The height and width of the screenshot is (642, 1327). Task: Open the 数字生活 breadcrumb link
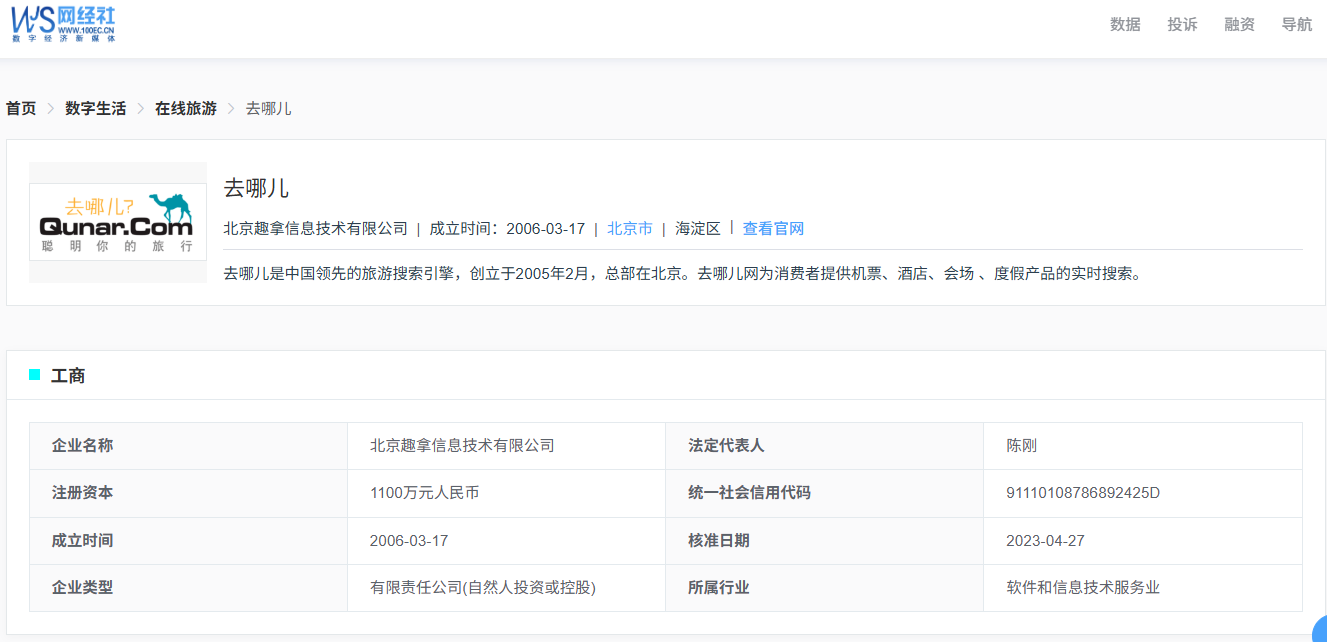click(x=96, y=108)
